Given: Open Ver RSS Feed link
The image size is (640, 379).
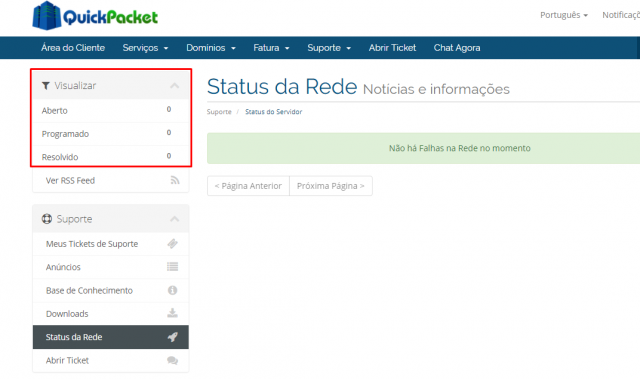Looking at the screenshot, I should pos(111,180).
